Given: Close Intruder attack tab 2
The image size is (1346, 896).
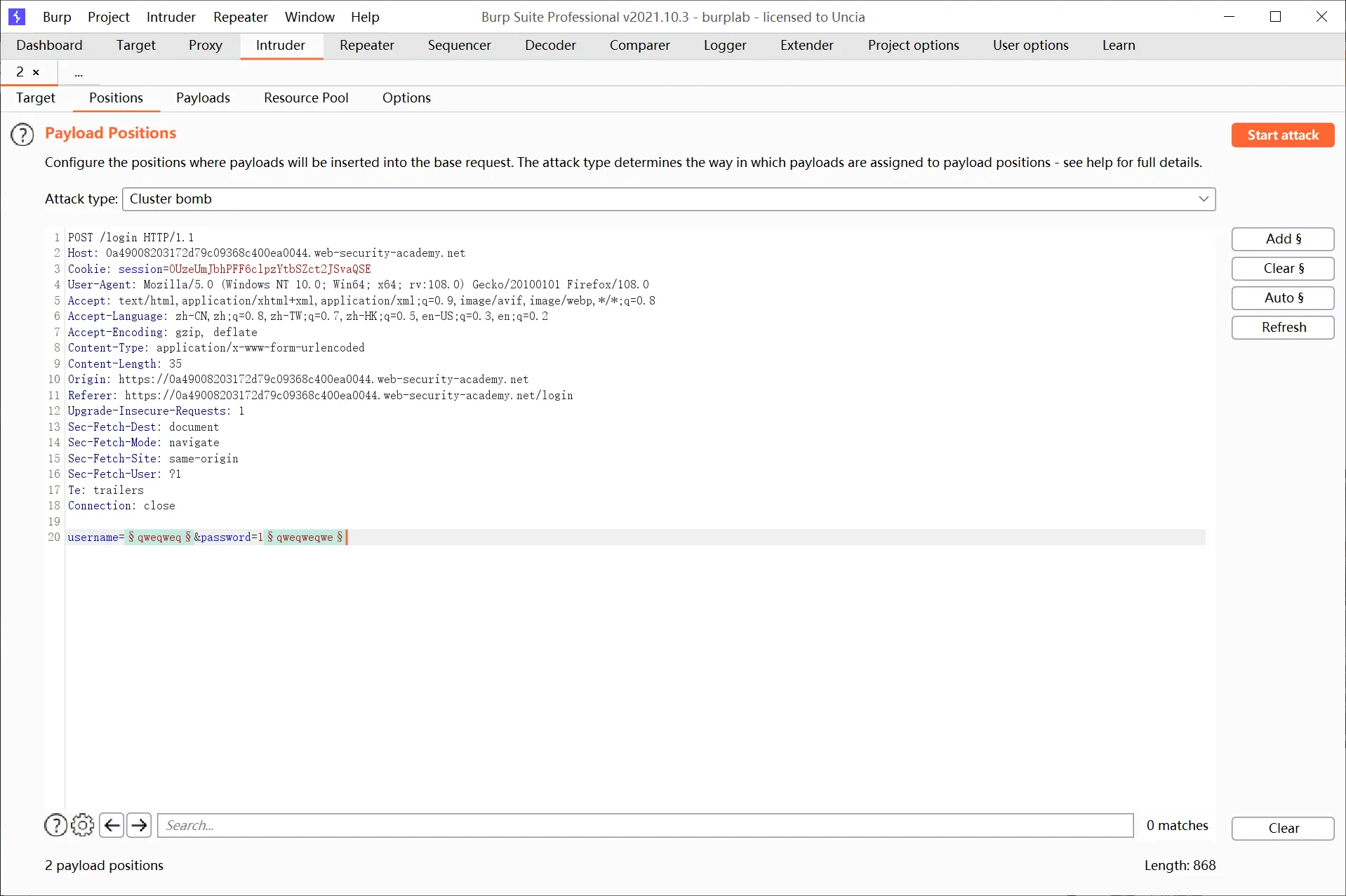Looking at the screenshot, I should pyautogui.click(x=36, y=72).
